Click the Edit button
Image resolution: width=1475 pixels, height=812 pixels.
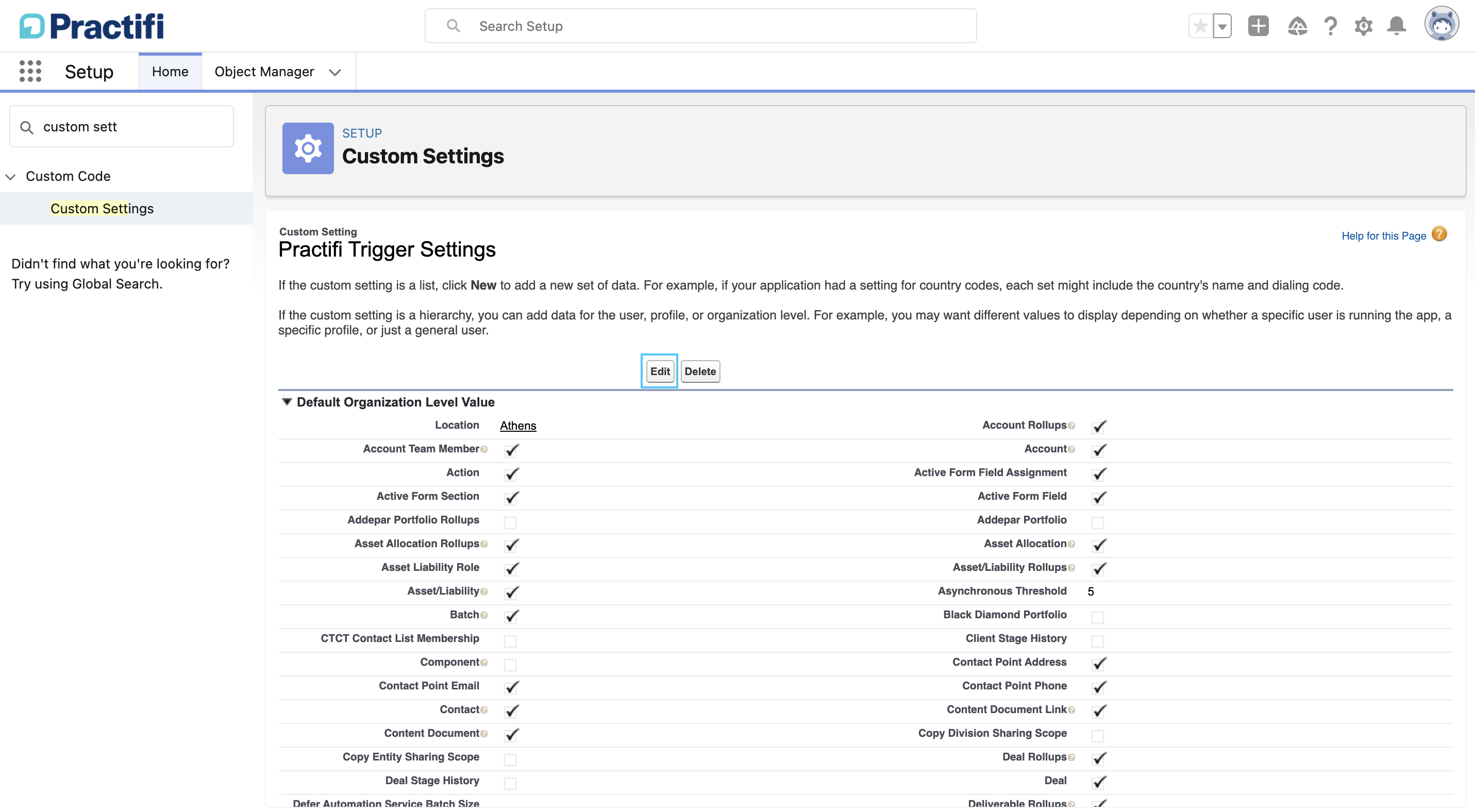pyautogui.click(x=660, y=371)
